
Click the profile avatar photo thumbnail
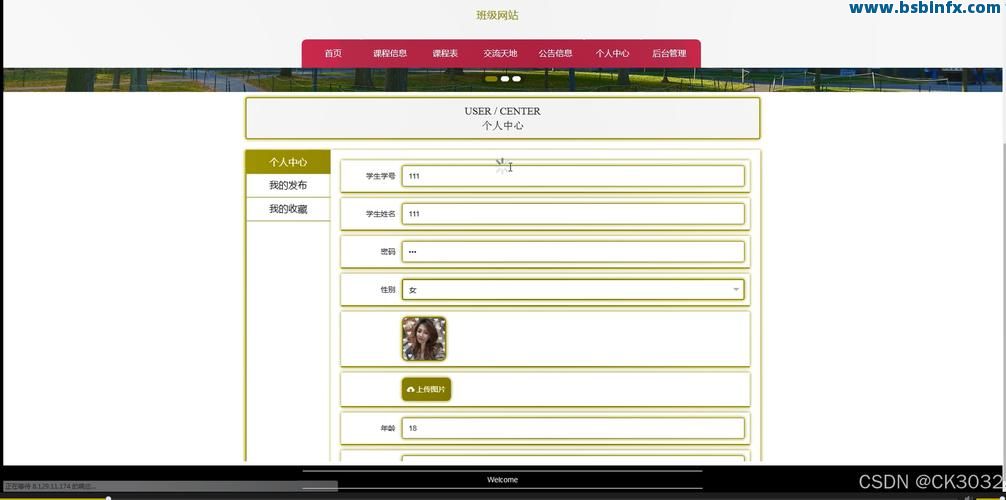coord(424,339)
